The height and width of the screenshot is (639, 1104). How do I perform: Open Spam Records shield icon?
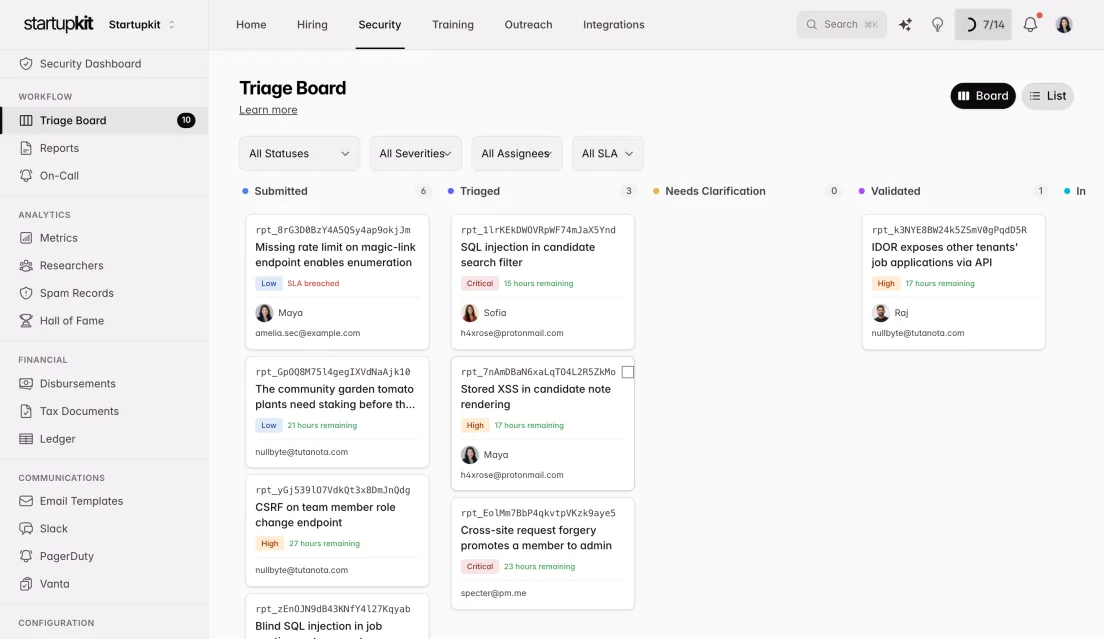coord(26,293)
